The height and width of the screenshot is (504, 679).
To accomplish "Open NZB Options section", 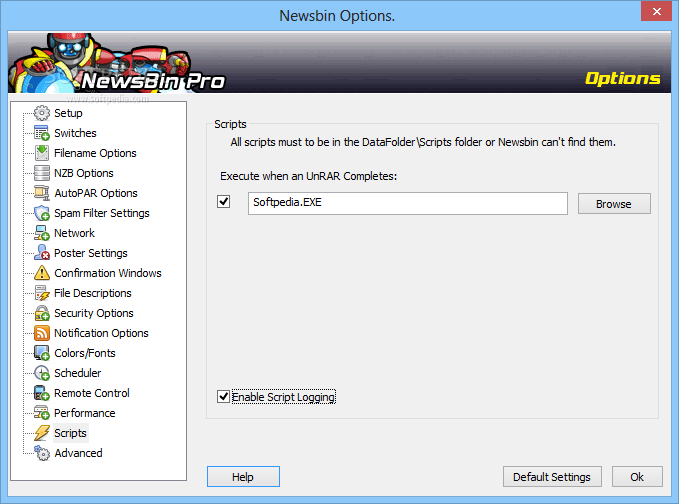I will (84, 173).
